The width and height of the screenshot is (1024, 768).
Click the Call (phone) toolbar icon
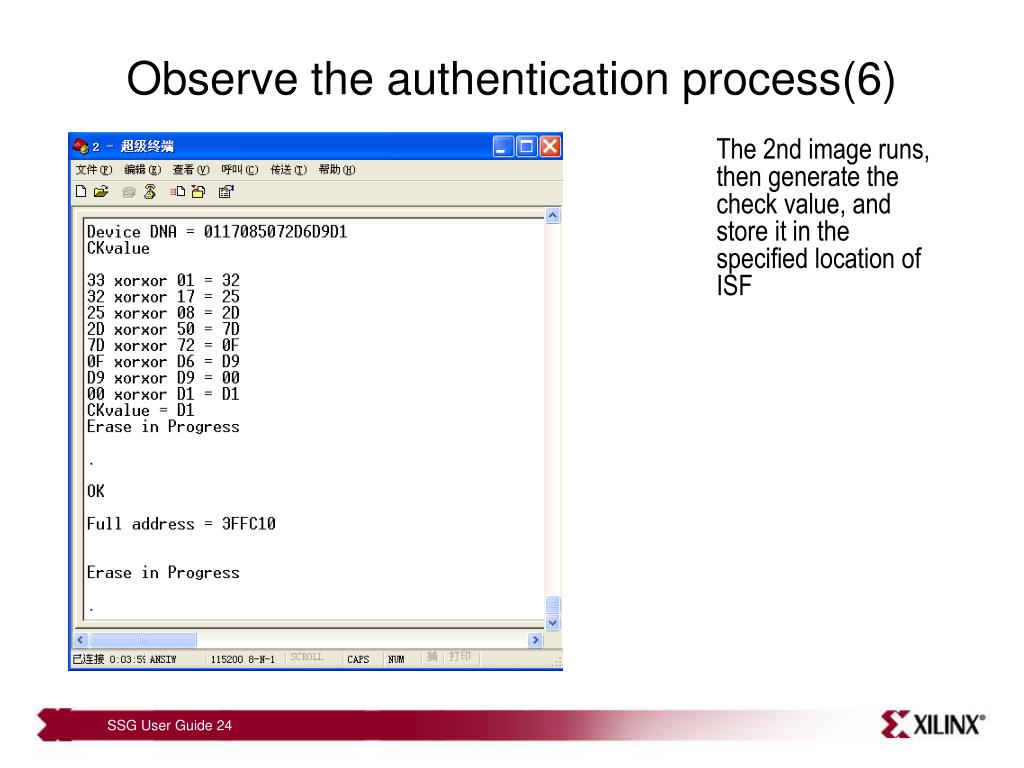click(x=129, y=192)
